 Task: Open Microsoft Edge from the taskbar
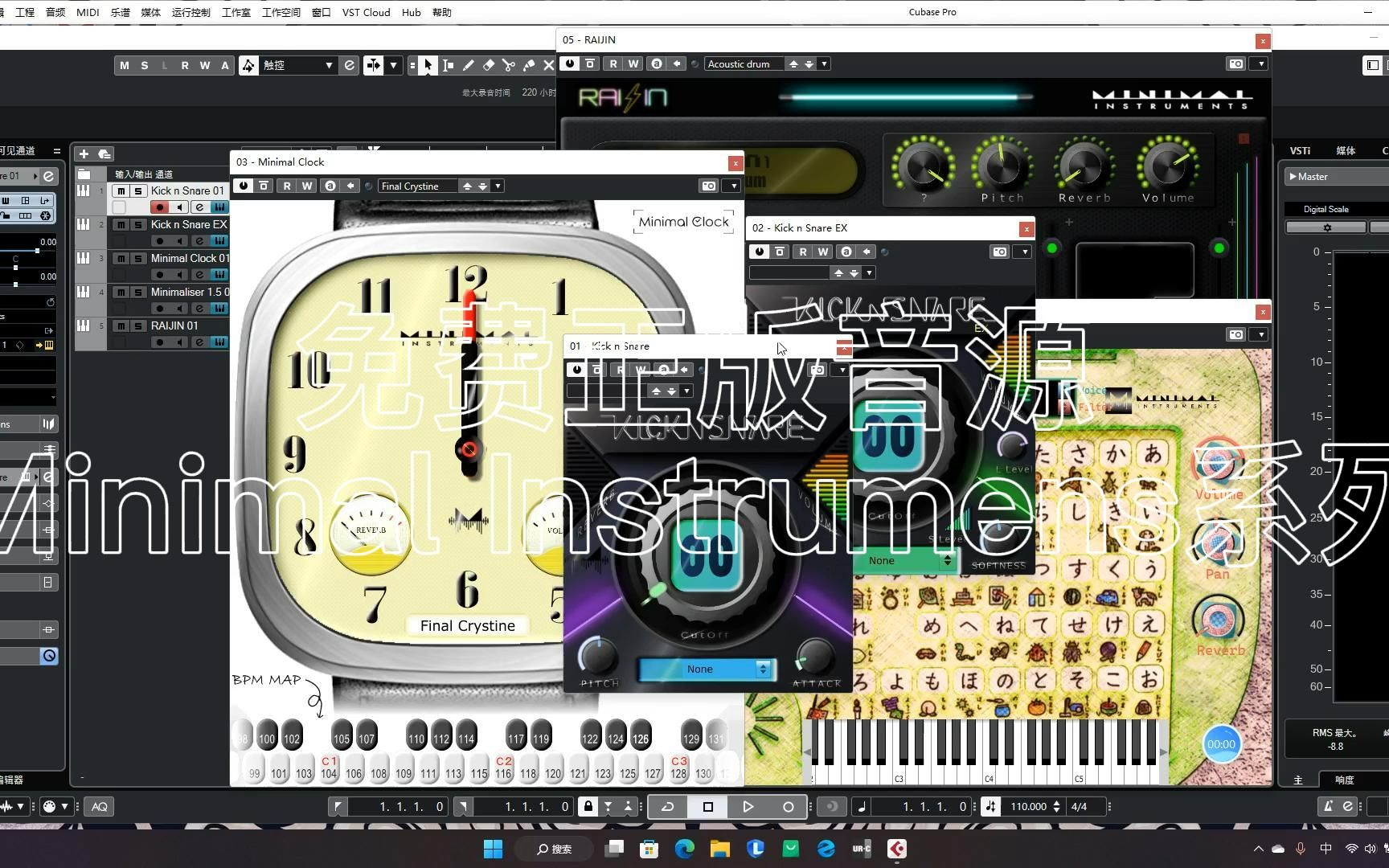[684, 849]
